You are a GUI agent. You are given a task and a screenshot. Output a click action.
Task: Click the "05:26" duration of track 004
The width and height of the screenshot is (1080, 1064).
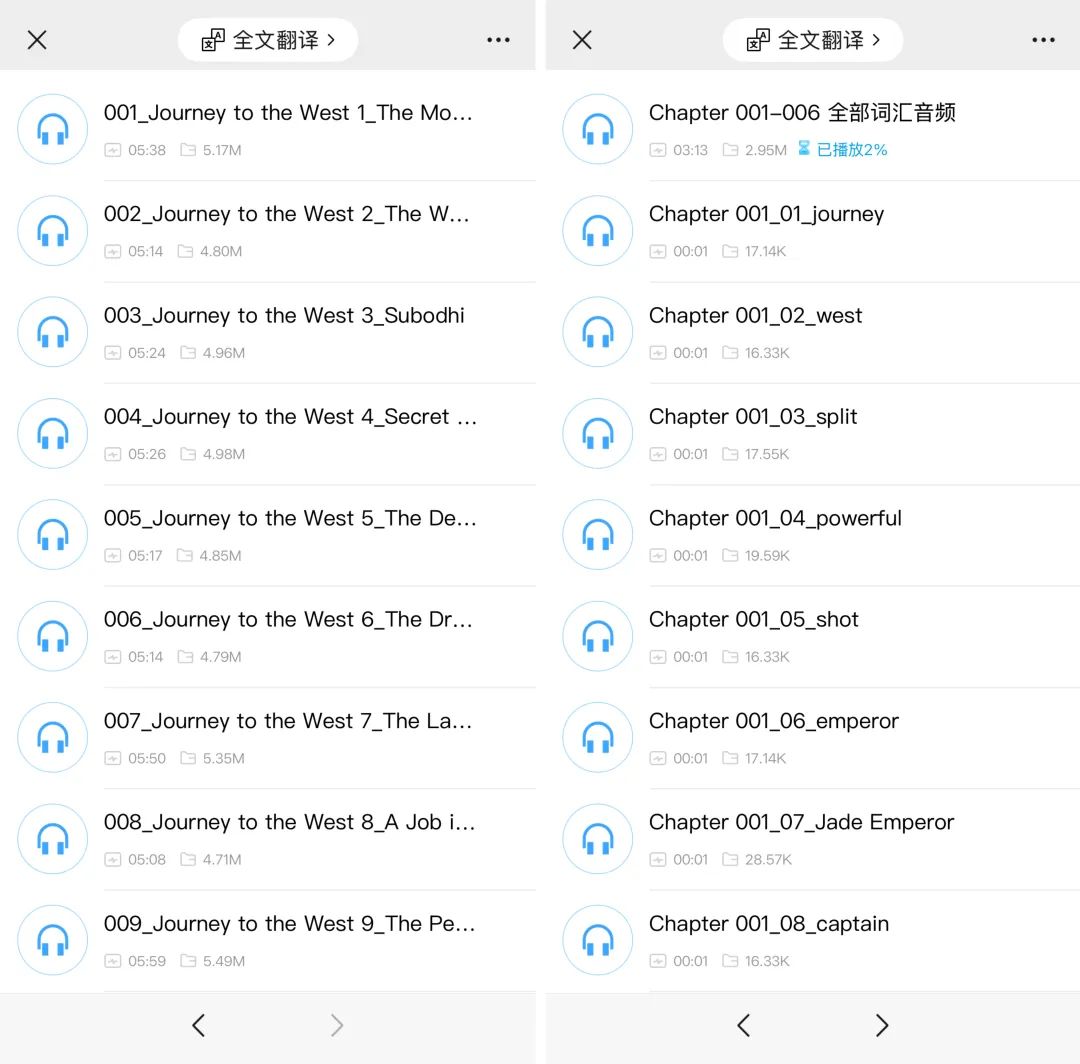coord(147,455)
